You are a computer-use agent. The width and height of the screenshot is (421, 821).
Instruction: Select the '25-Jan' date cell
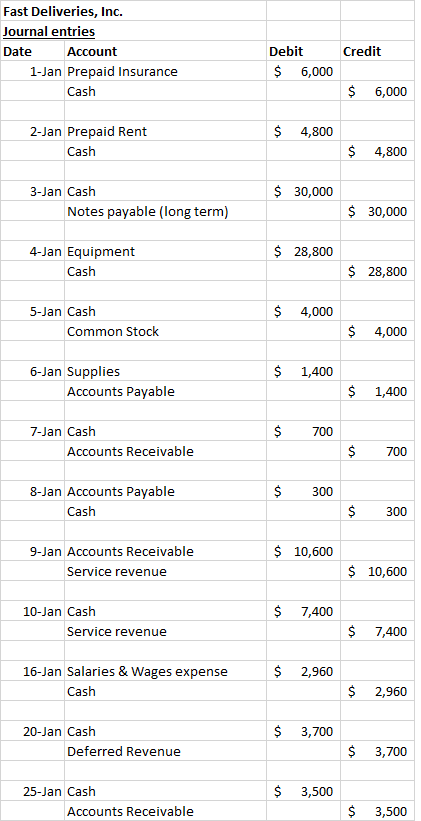(33, 791)
